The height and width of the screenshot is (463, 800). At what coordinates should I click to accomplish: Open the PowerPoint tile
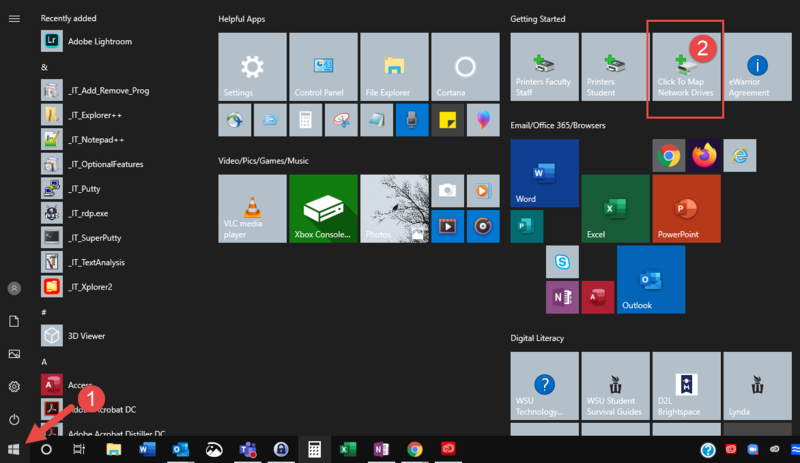click(686, 208)
